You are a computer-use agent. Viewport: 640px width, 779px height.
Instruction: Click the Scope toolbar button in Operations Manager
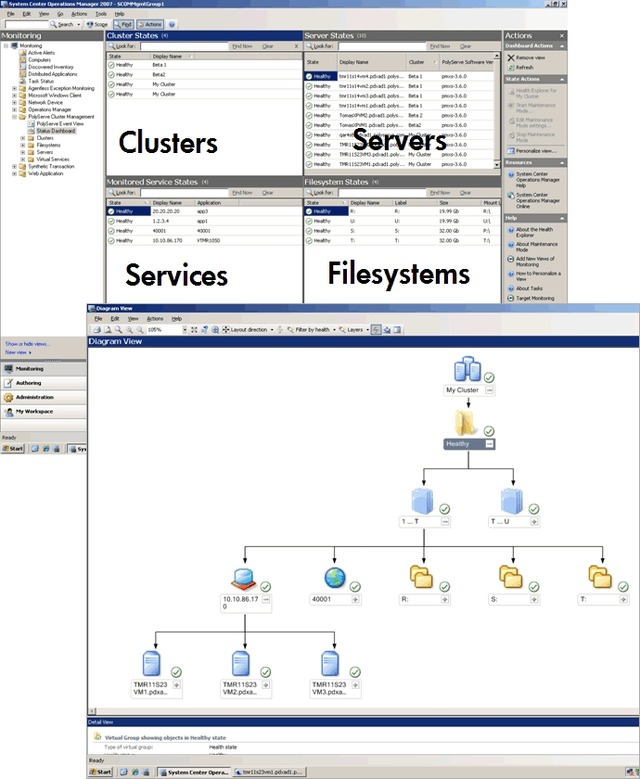pos(97,24)
